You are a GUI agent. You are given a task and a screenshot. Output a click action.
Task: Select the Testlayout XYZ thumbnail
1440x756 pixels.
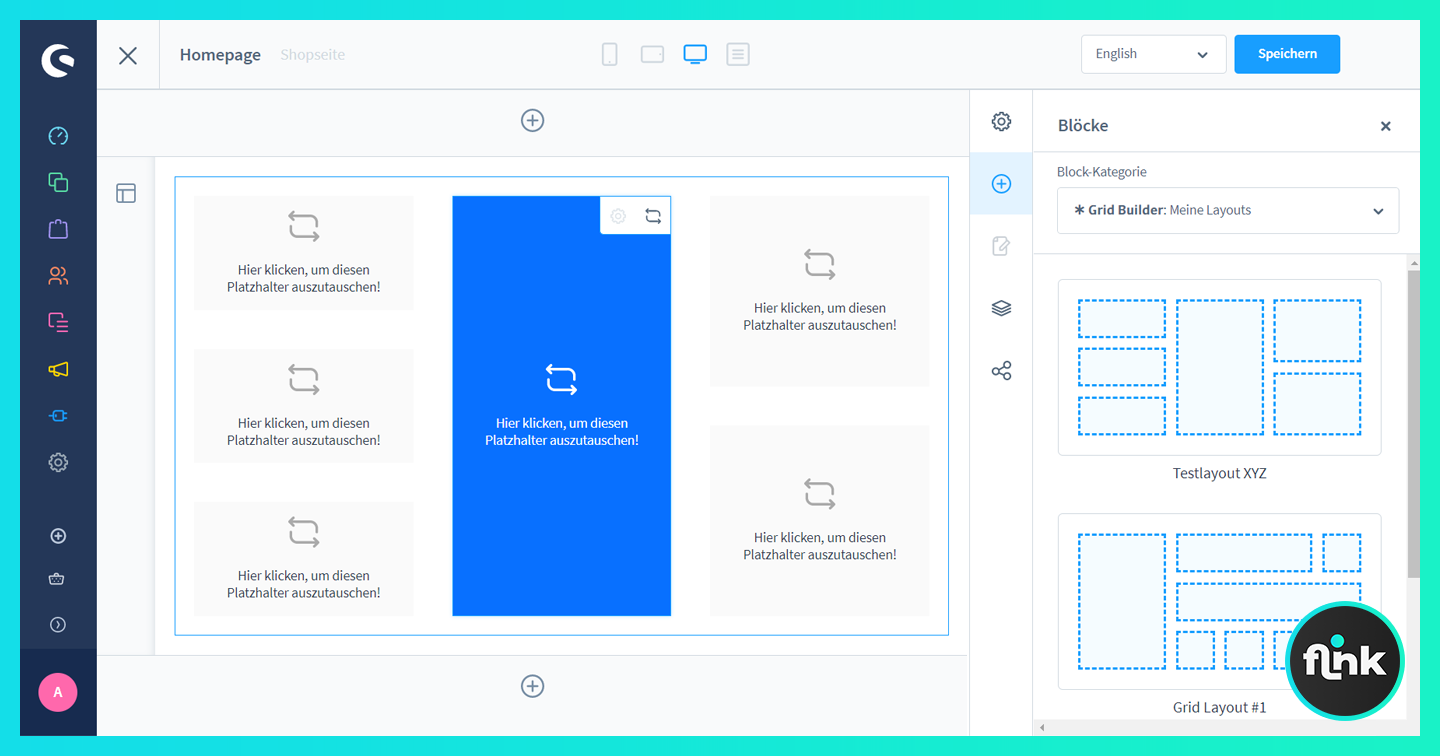pos(1219,367)
